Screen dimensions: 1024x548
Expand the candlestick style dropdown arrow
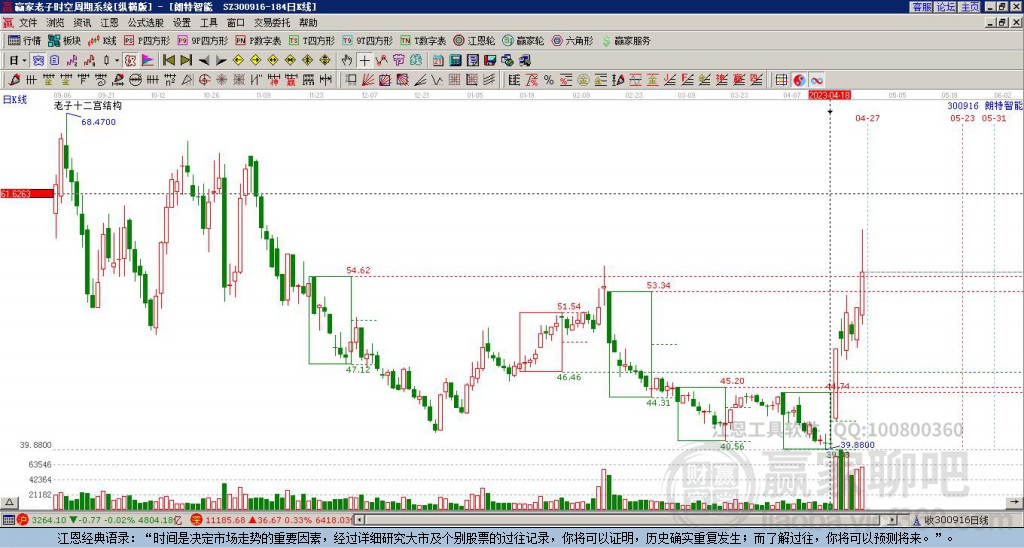(117, 60)
